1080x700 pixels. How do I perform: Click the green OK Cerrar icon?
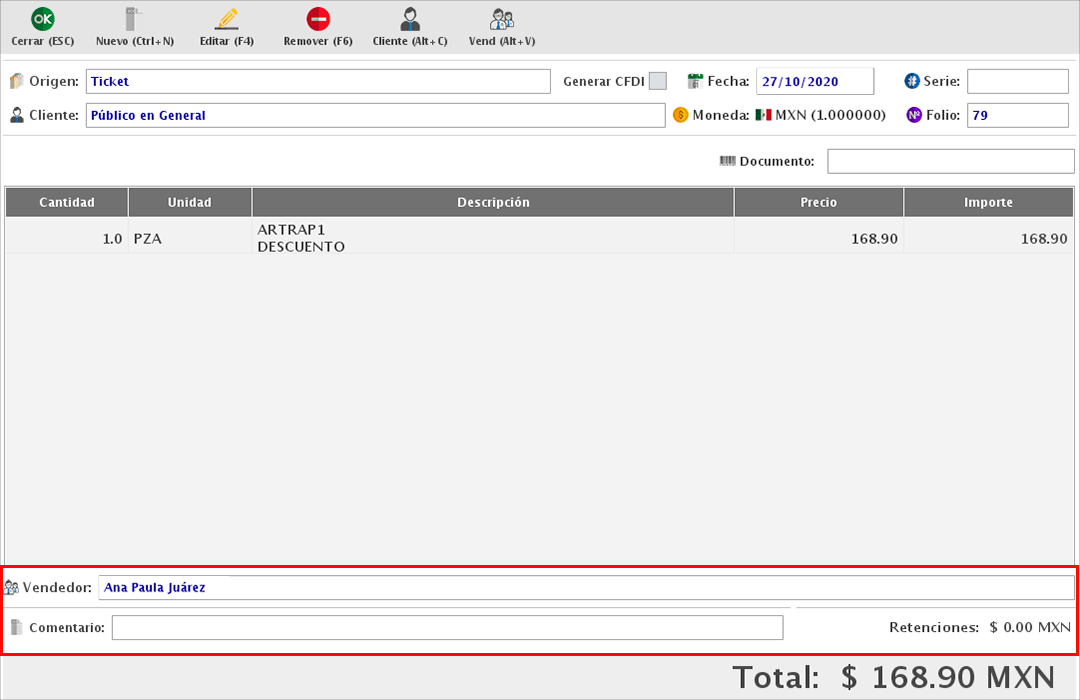[42, 20]
